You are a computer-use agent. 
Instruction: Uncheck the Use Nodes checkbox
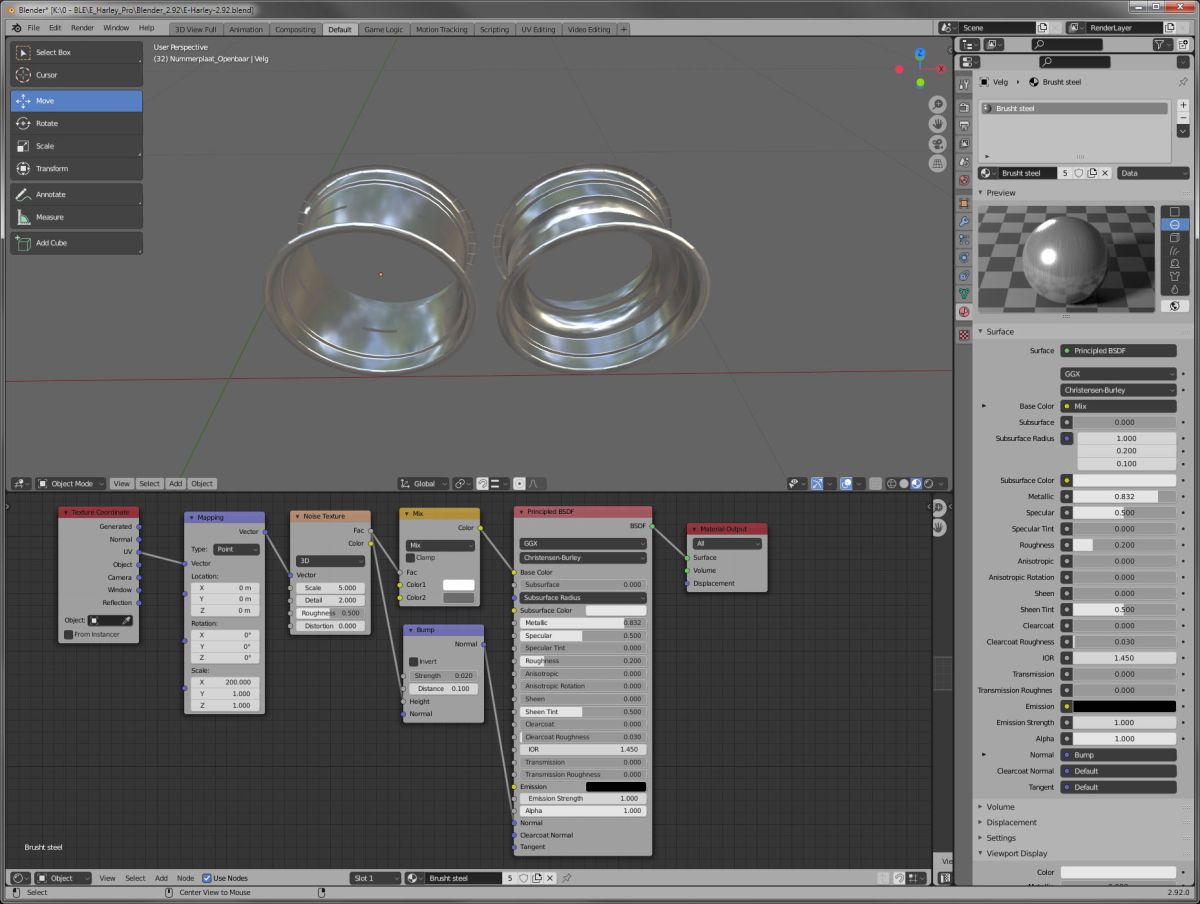click(x=207, y=878)
